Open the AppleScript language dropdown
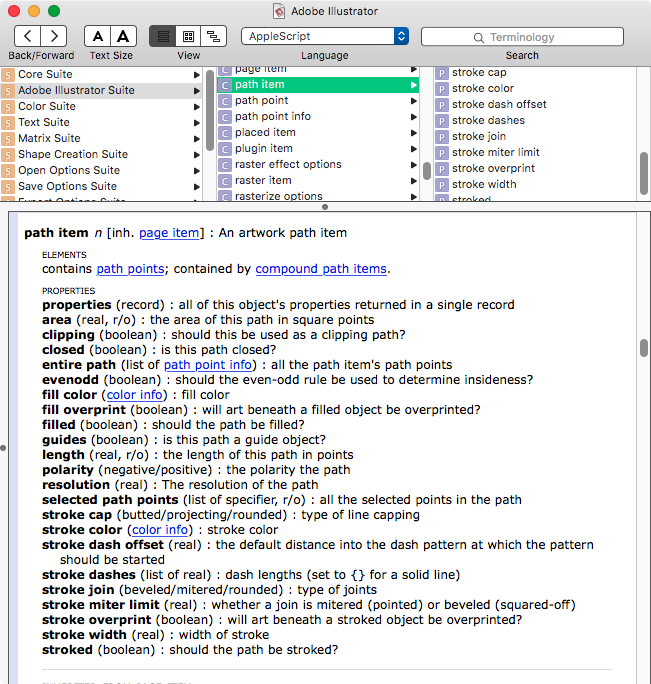 point(325,36)
